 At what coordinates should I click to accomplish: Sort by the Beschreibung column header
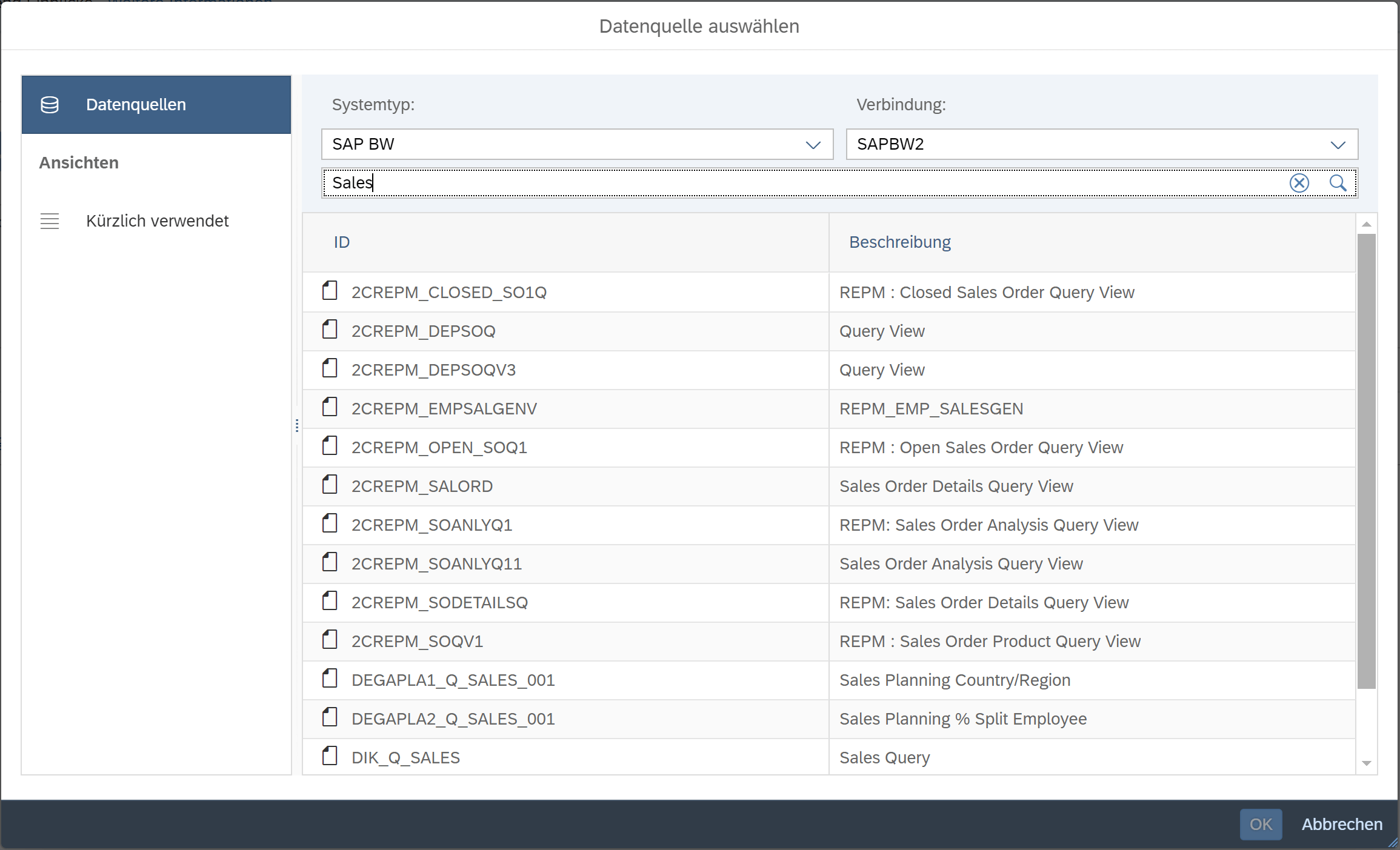tap(899, 242)
